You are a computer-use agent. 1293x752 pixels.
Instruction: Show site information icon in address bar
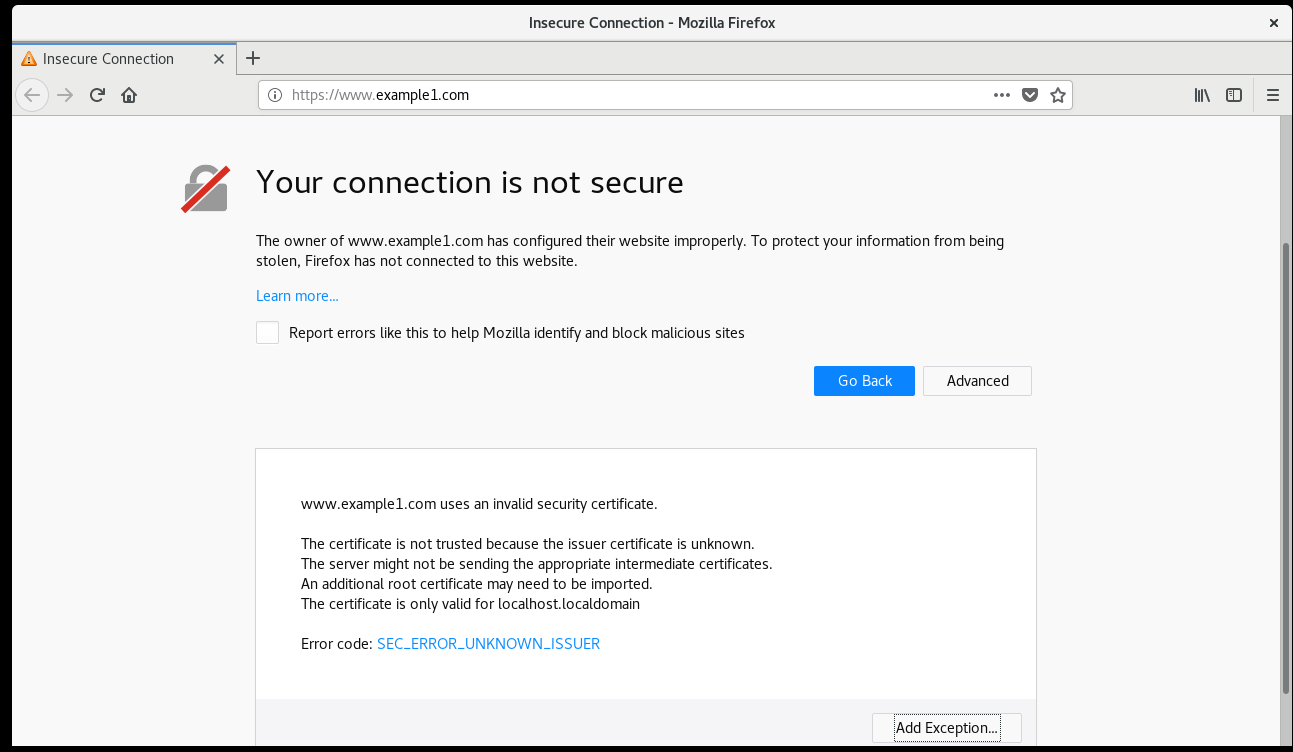275,95
